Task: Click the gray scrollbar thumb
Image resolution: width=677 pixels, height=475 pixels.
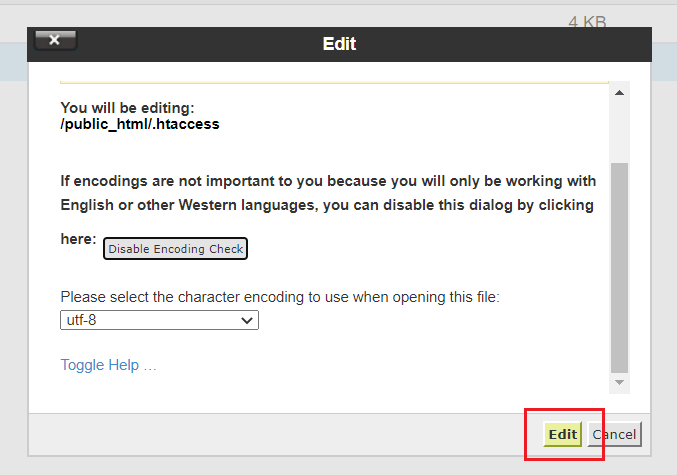Action: pyautogui.click(x=619, y=265)
